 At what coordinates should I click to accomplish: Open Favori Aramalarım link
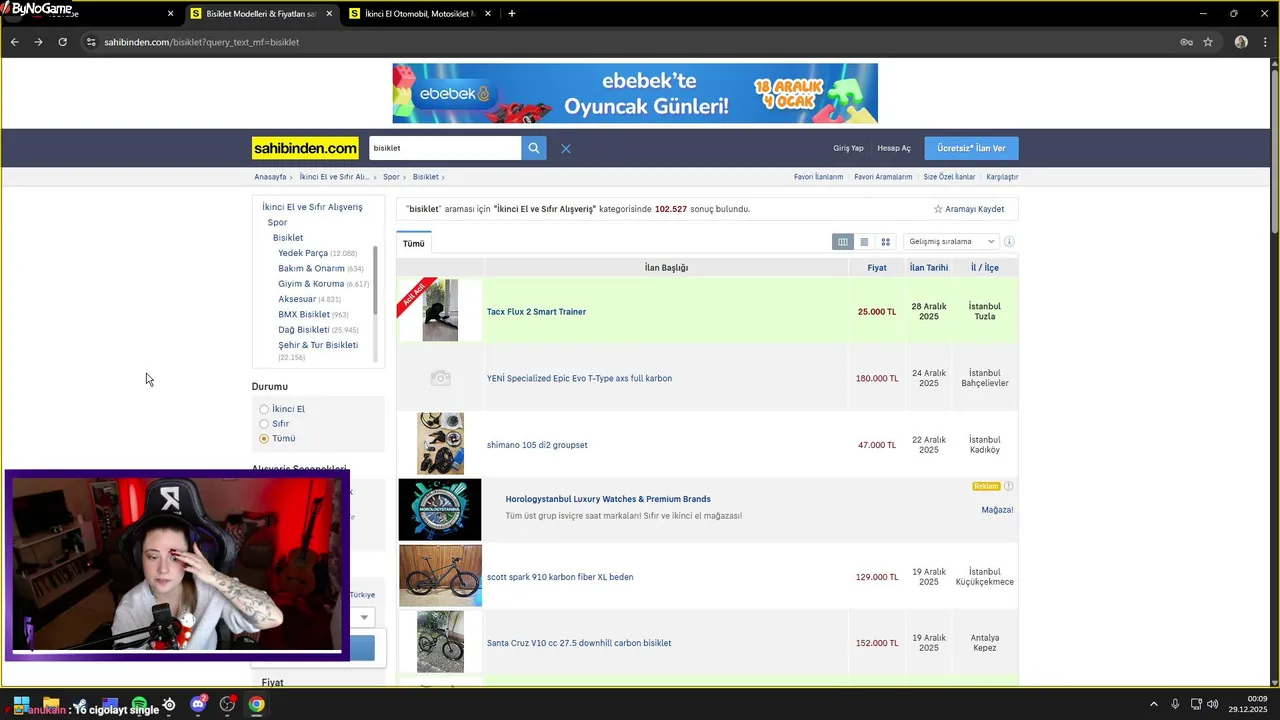(x=883, y=177)
